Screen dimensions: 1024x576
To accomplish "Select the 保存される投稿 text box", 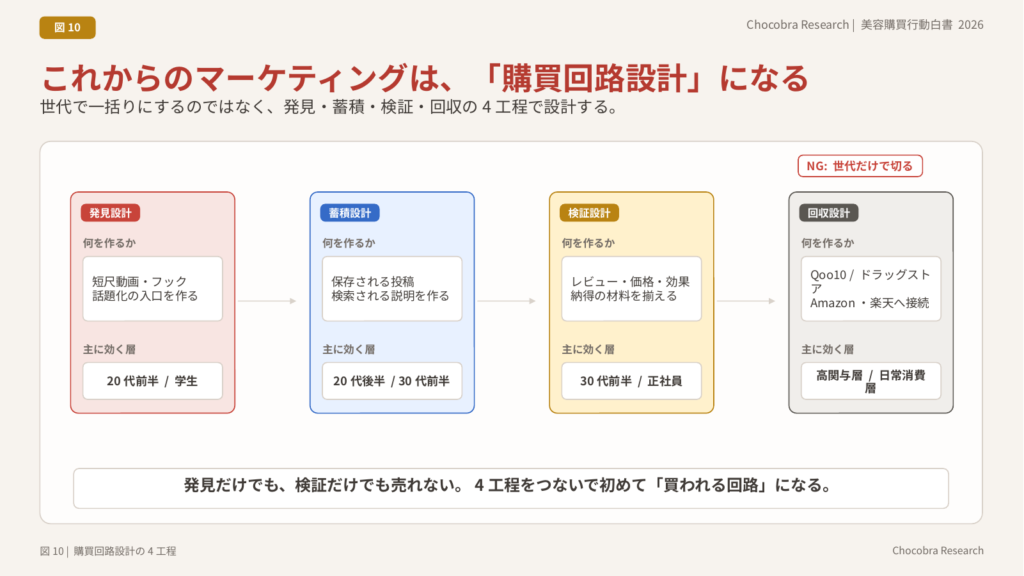I will (392, 289).
